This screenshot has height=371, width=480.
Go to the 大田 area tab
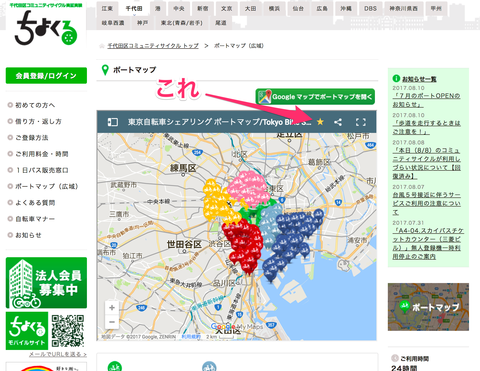click(x=250, y=9)
